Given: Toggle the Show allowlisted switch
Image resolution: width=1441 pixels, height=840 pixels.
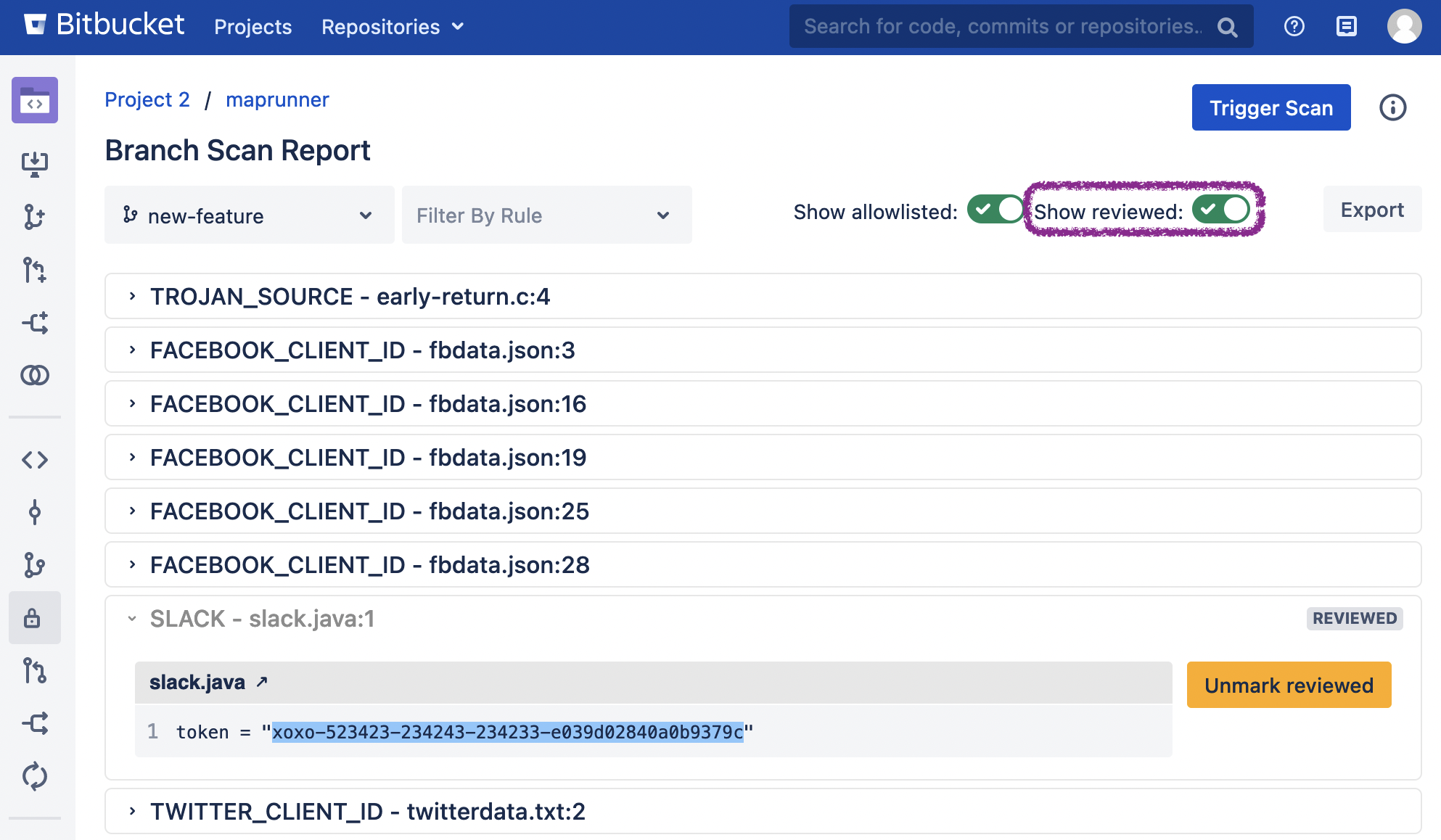Looking at the screenshot, I should (x=995, y=210).
